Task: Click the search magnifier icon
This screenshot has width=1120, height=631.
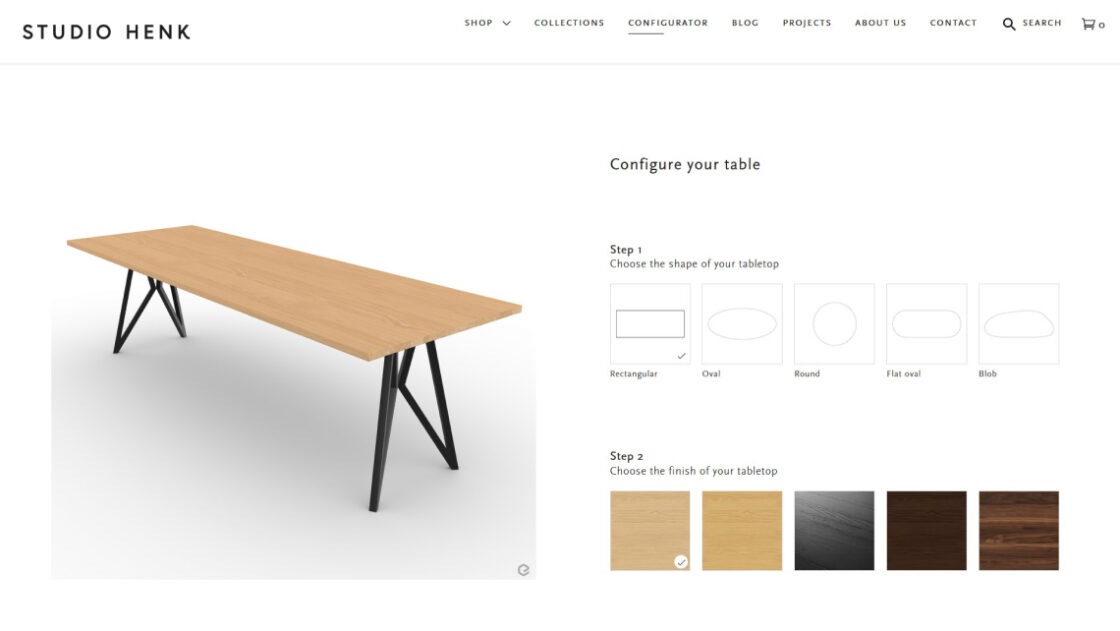Action: (x=1009, y=24)
